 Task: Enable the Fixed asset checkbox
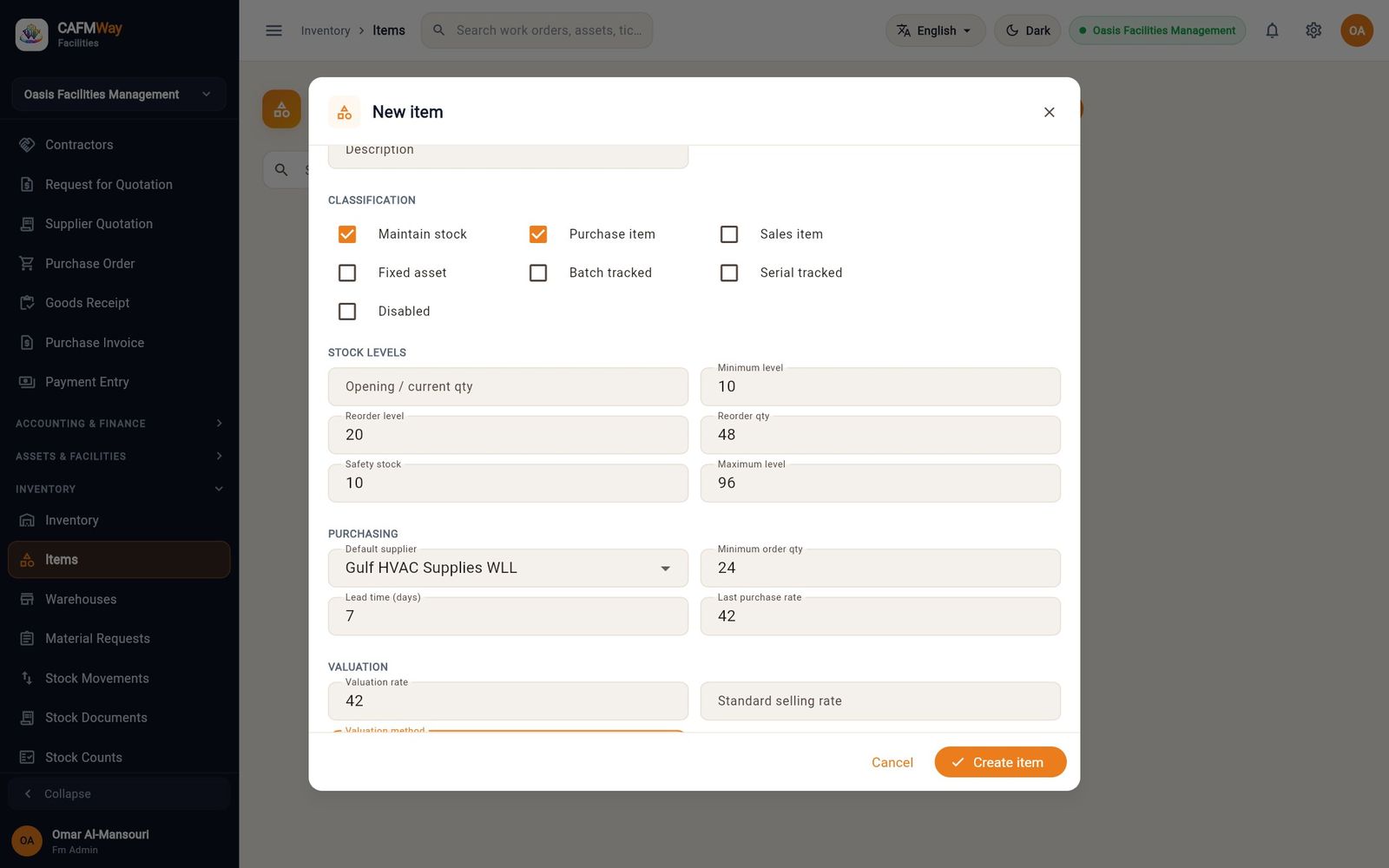click(347, 273)
